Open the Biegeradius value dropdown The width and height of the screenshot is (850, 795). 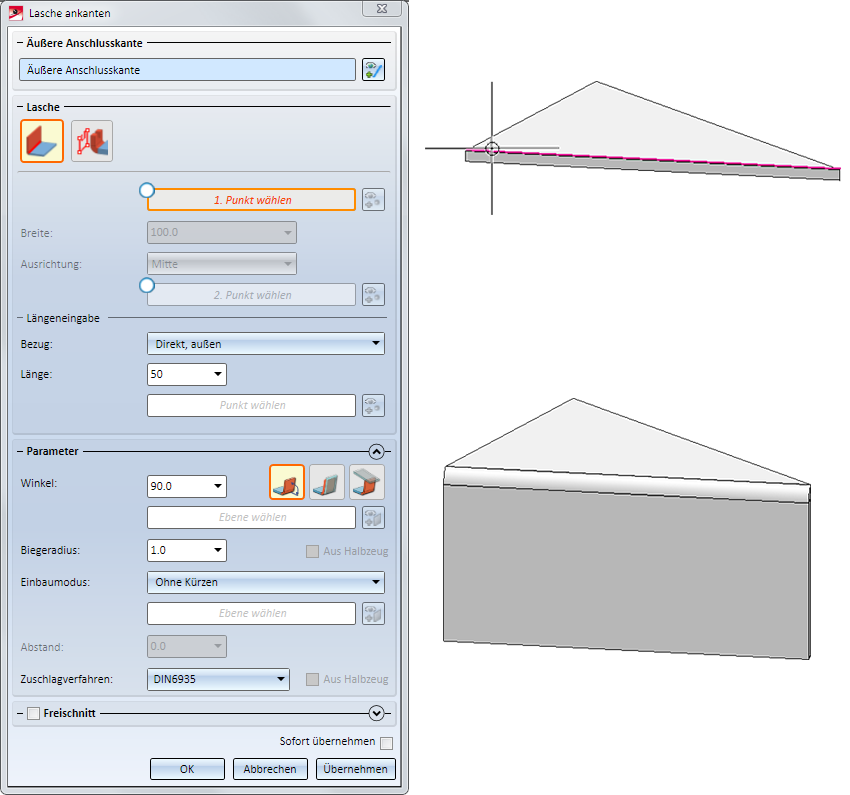[217, 550]
